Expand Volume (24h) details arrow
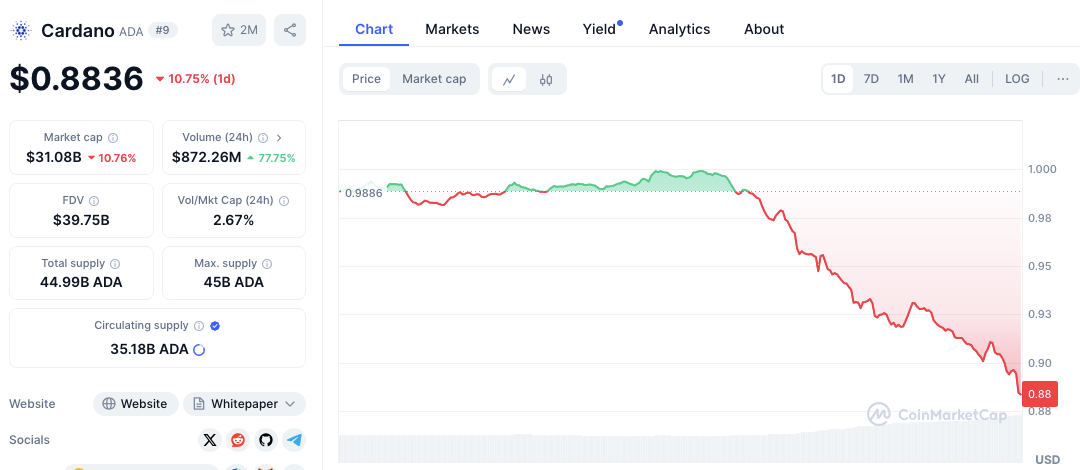The height and width of the screenshot is (470, 1080). click(279, 138)
